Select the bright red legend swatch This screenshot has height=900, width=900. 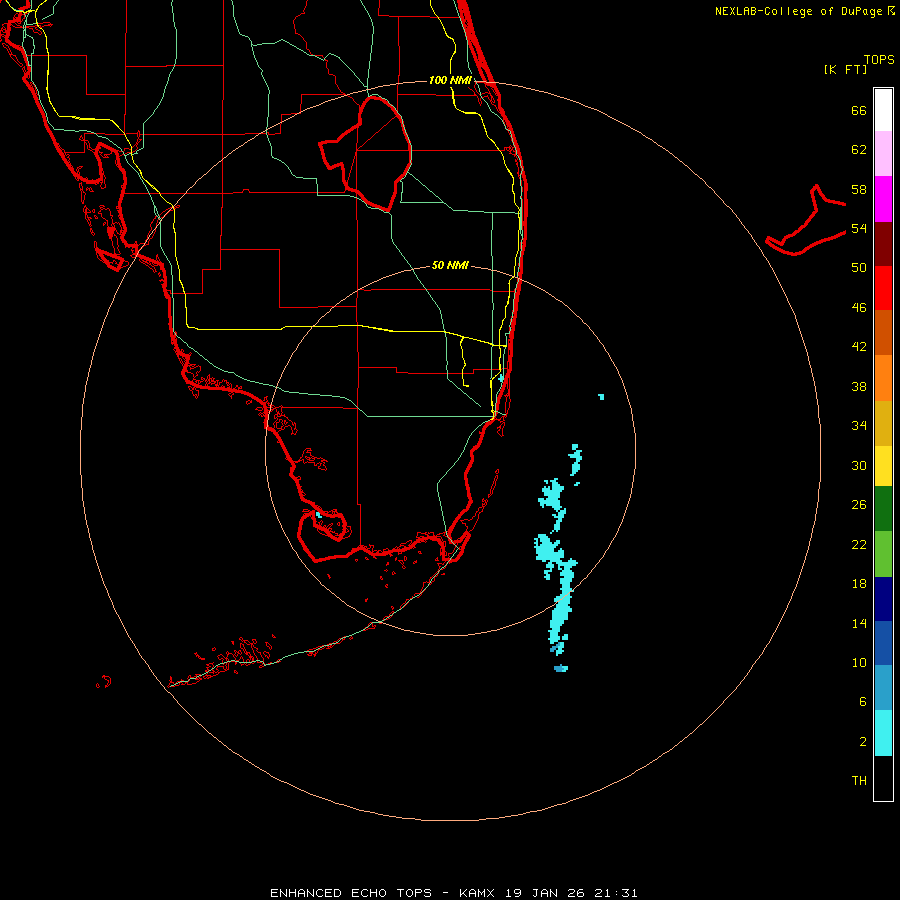coord(883,288)
